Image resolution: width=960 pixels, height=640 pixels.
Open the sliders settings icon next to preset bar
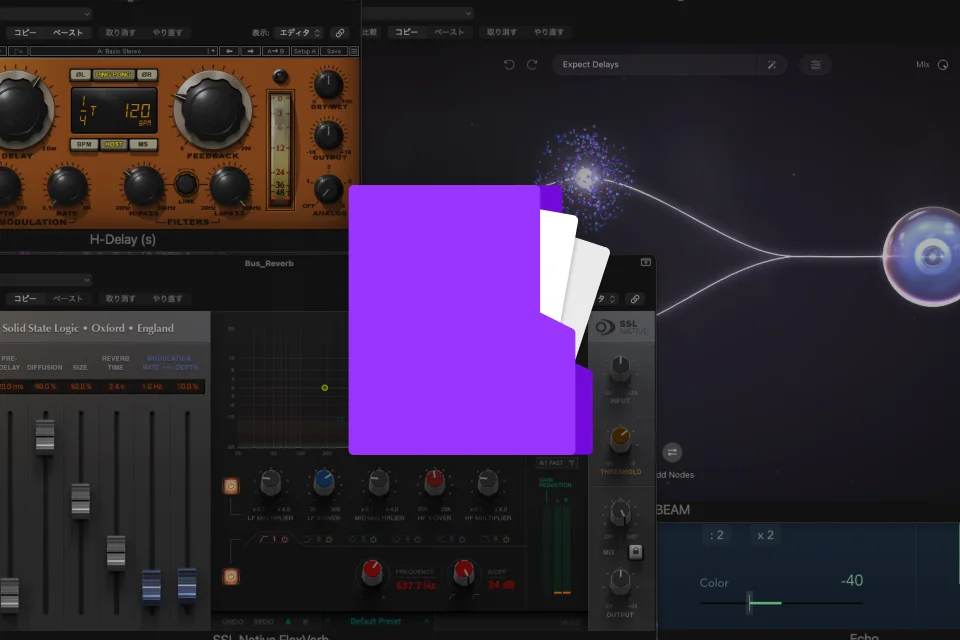coord(816,65)
